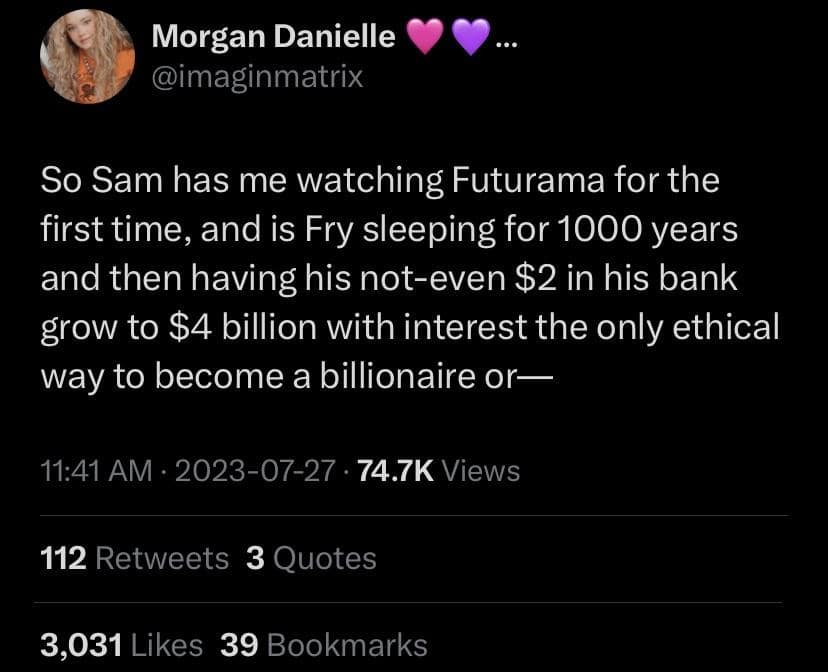Image resolution: width=828 pixels, height=672 pixels.
Task: Open the @imaginmatrix handle link
Action: [257, 76]
